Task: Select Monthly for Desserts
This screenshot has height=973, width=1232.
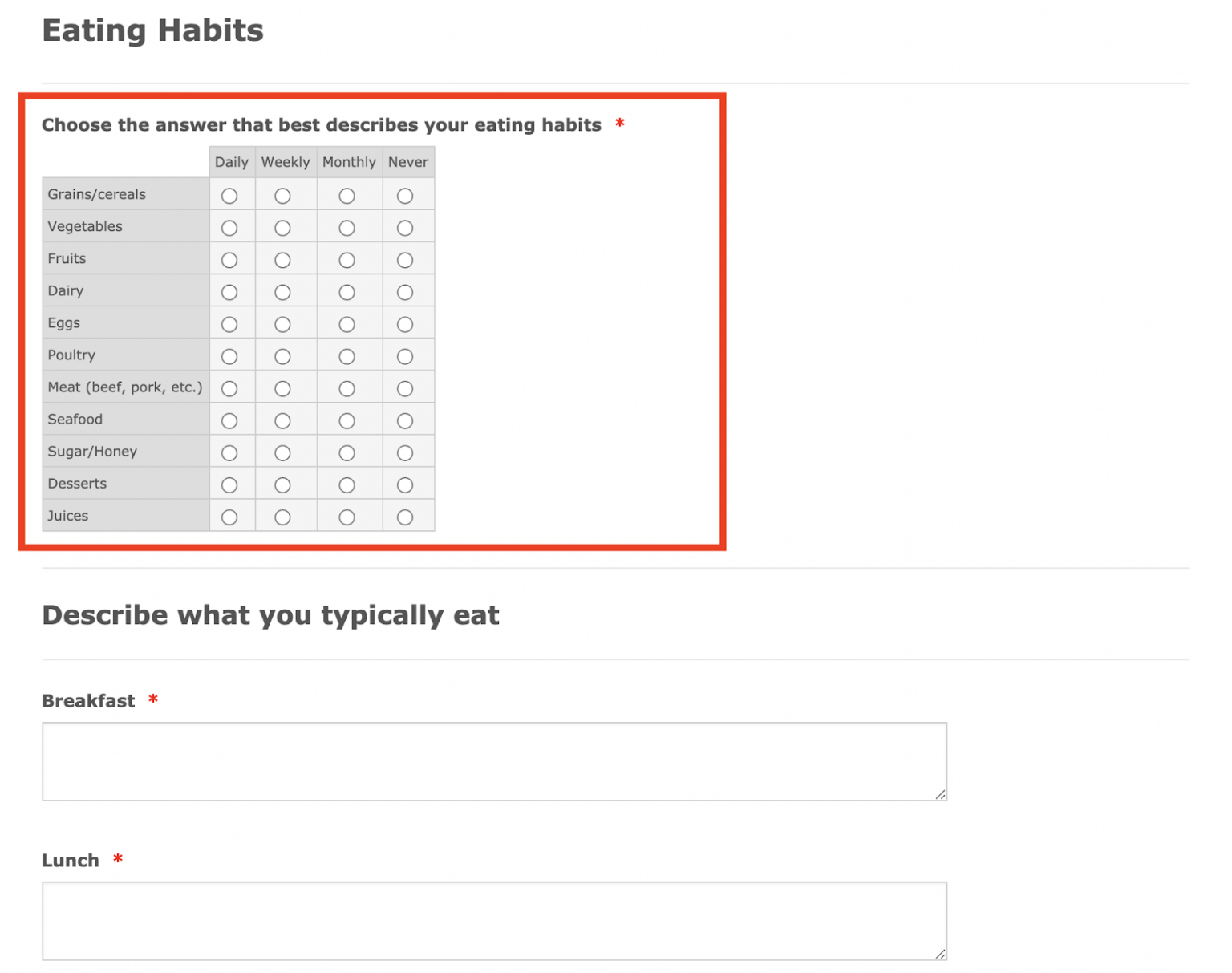Action: pyautogui.click(x=346, y=484)
